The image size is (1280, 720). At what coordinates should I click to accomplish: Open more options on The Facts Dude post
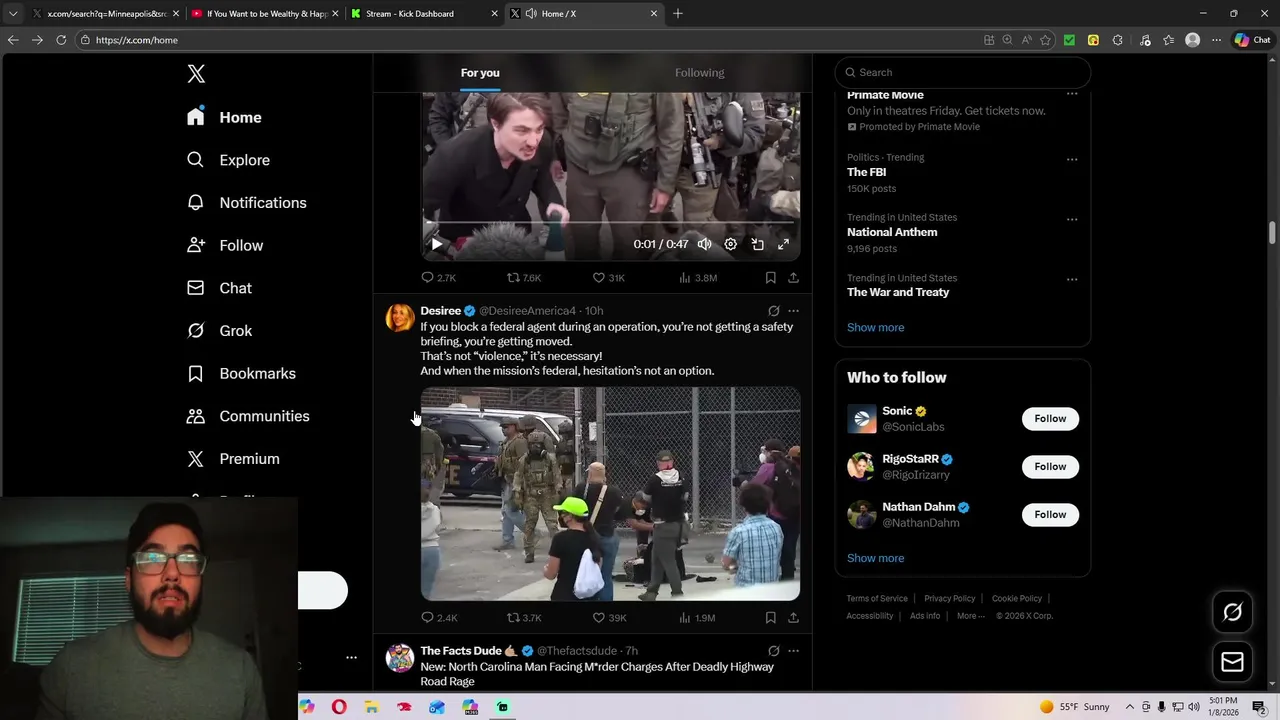point(793,651)
